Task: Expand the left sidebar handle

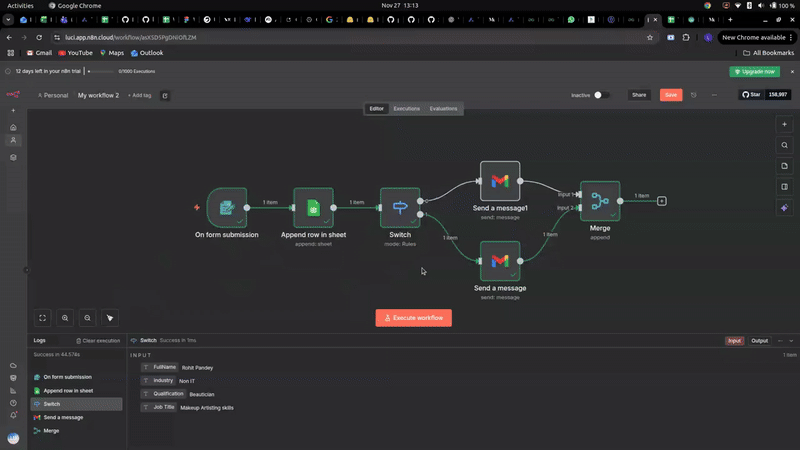Action: click(x=27, y=270)
